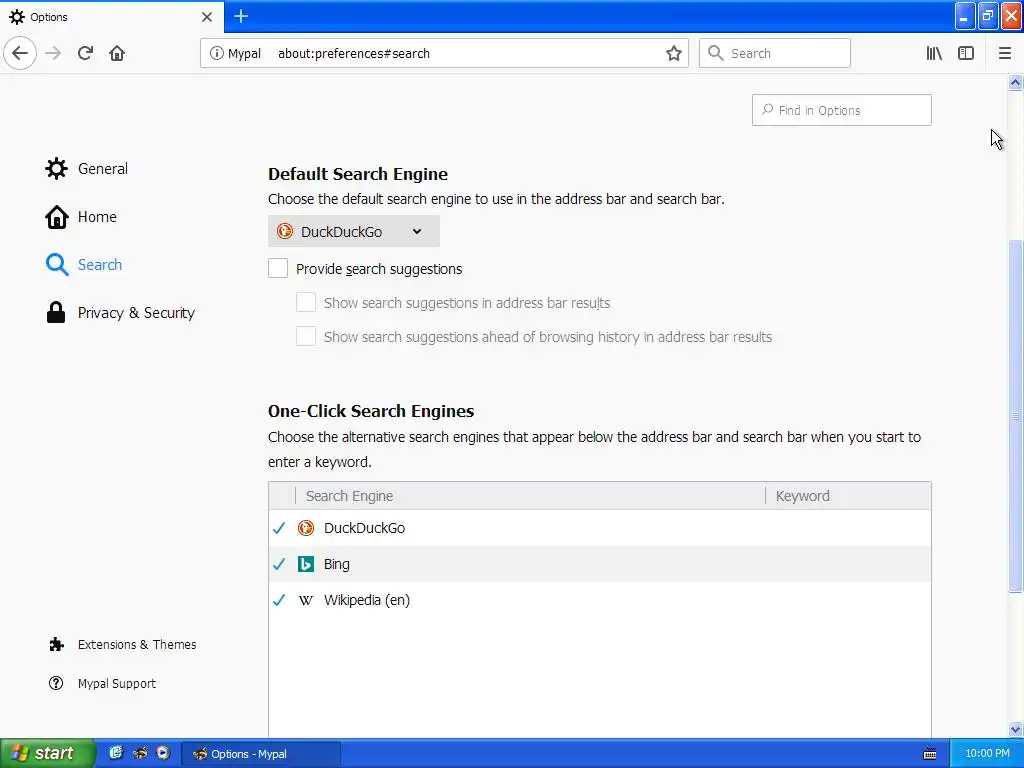This screenshot has width=1024, height=768.
Task: Click the Search Engine column header
Action: 530,496
